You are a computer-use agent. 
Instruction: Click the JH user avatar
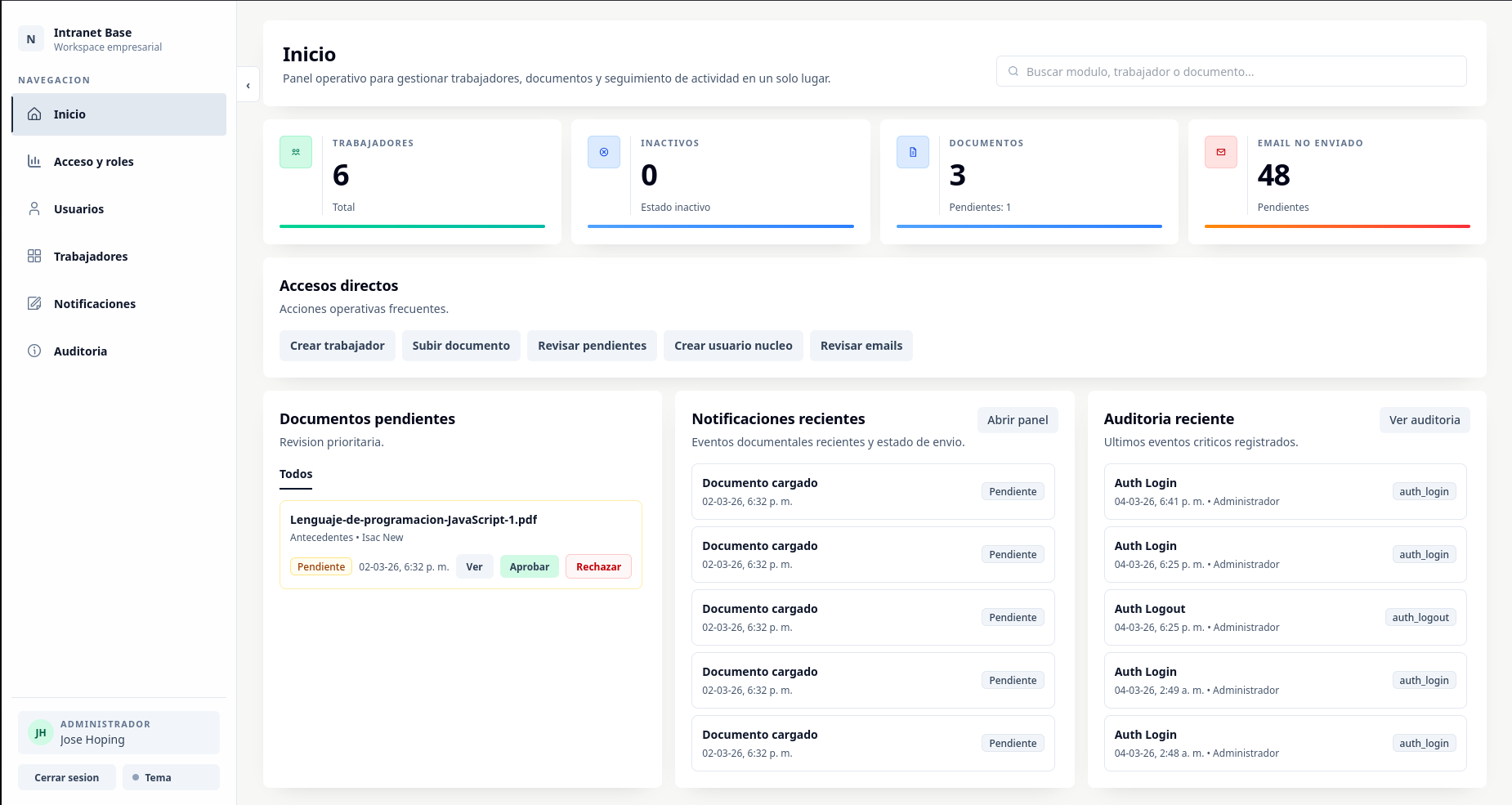click(40, 733)
